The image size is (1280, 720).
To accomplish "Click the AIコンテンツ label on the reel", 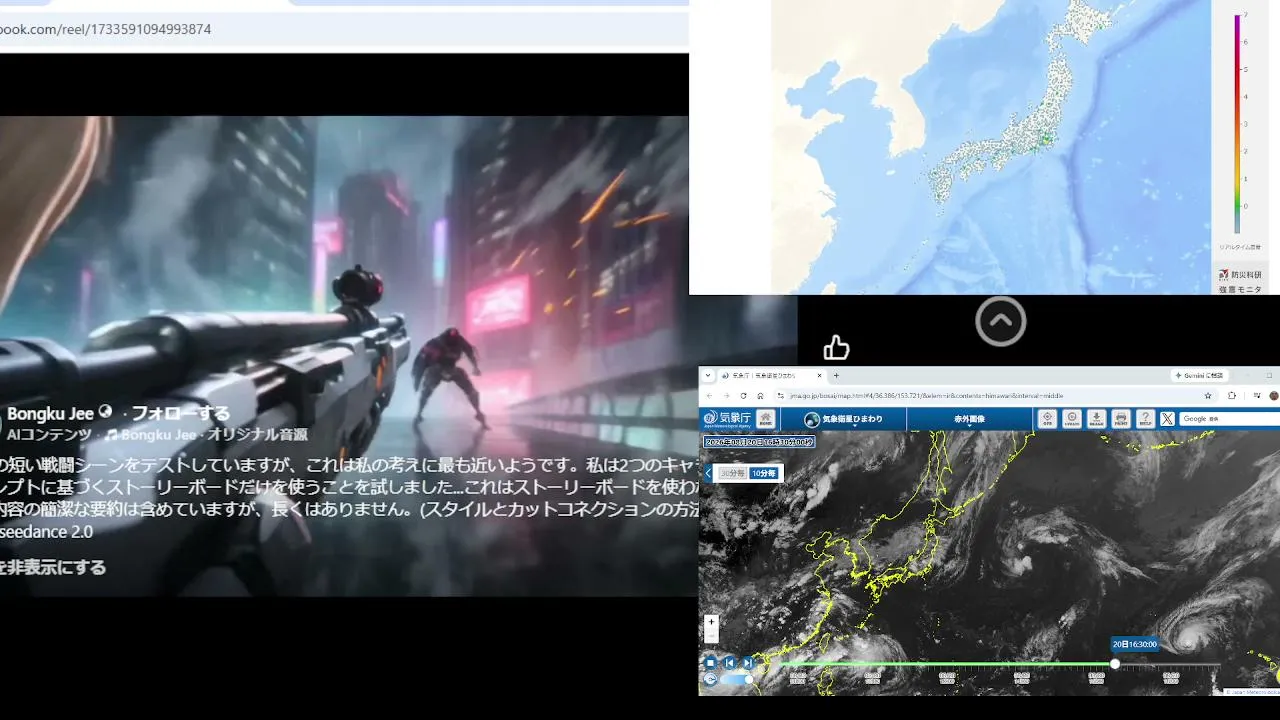I will tap(49, 435).
